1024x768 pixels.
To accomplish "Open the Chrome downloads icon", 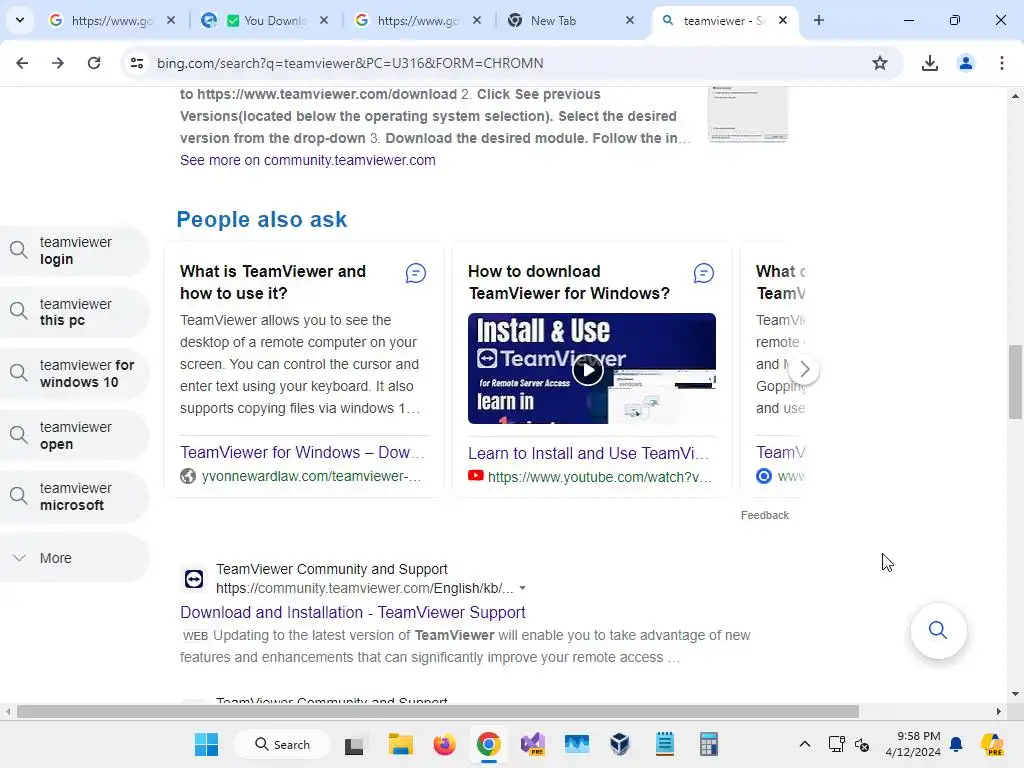I will [930, 63].
